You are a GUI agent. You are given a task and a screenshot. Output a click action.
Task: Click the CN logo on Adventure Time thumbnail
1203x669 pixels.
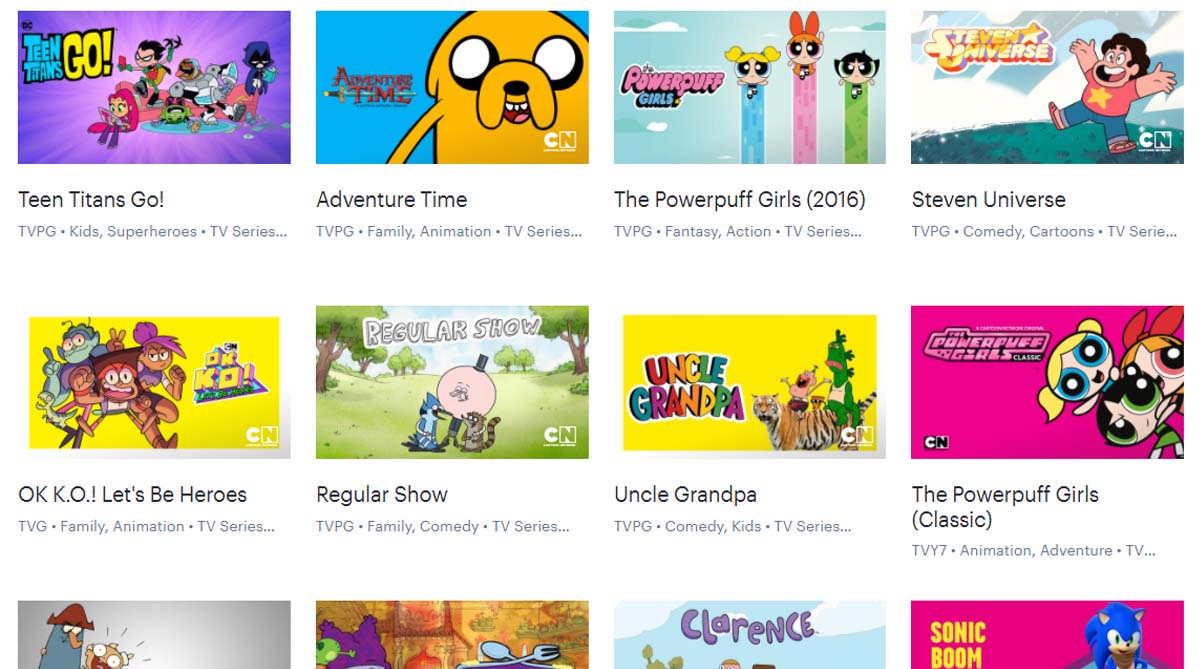(x=560, y=140)
